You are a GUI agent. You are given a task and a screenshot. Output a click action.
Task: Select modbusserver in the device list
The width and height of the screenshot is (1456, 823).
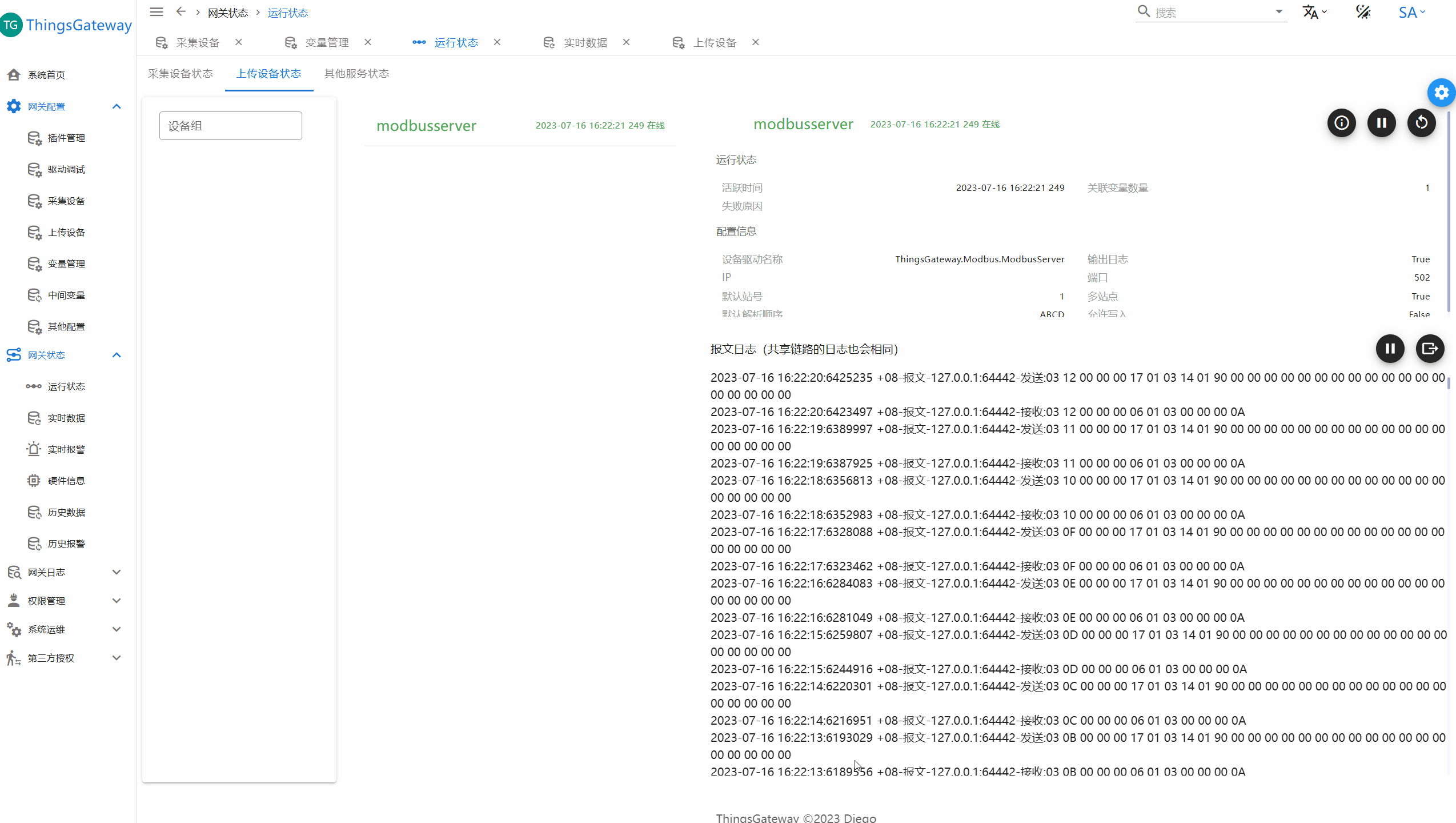coord(426,126)
